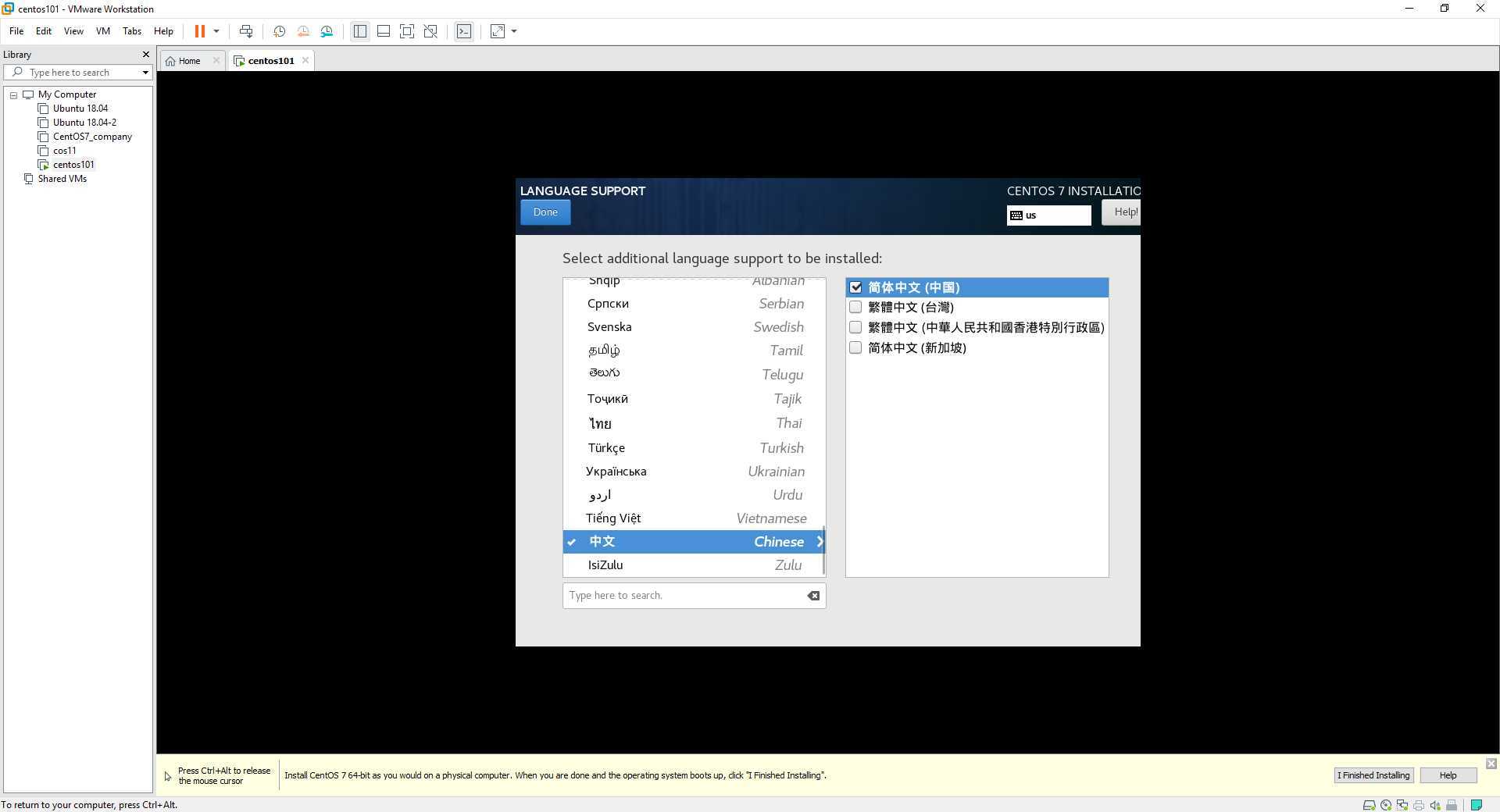
Task: Select Ubuntu 18.04-2 in the library
Action: 84,123
